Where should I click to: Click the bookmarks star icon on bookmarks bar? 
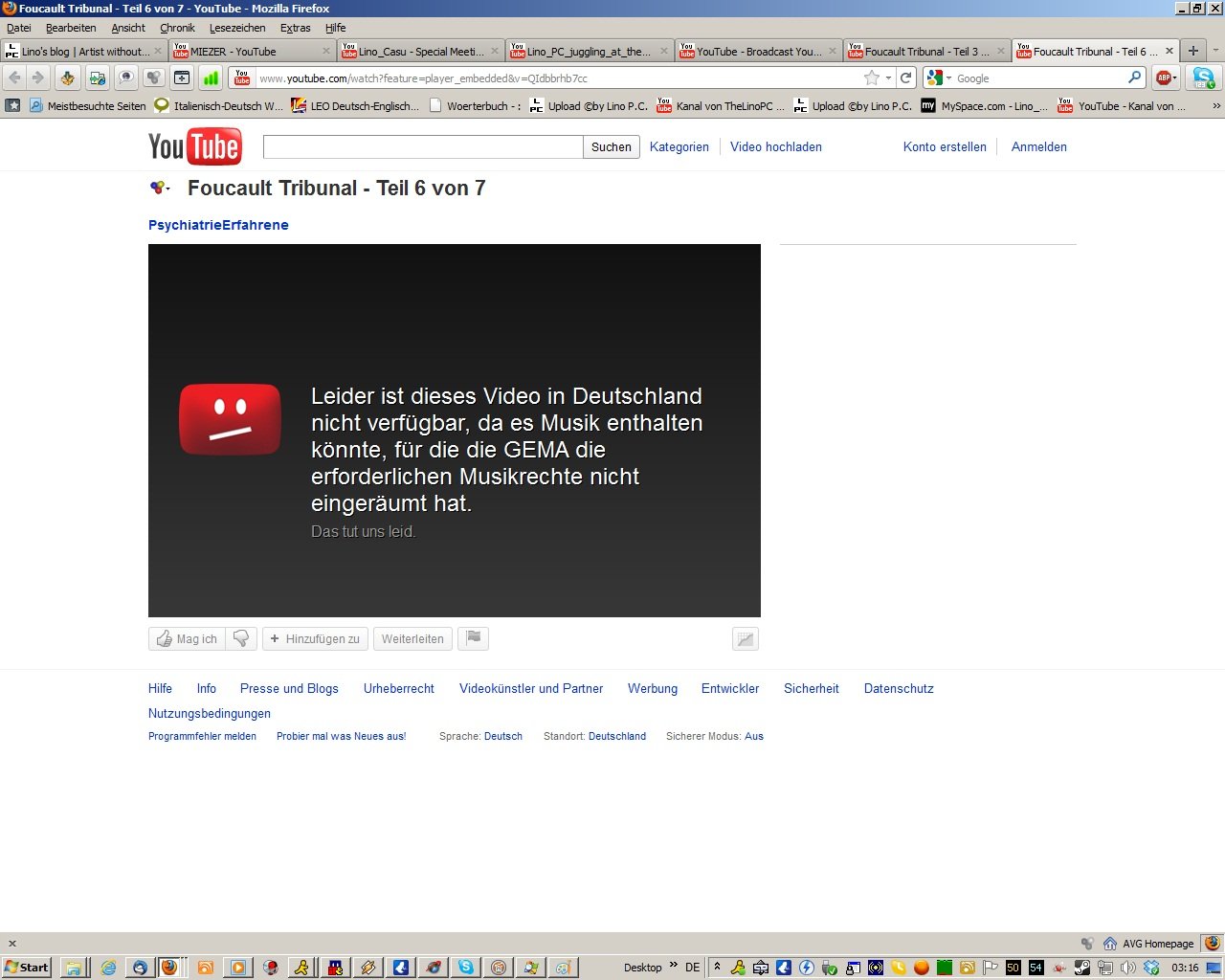click(x=12, y=105)
